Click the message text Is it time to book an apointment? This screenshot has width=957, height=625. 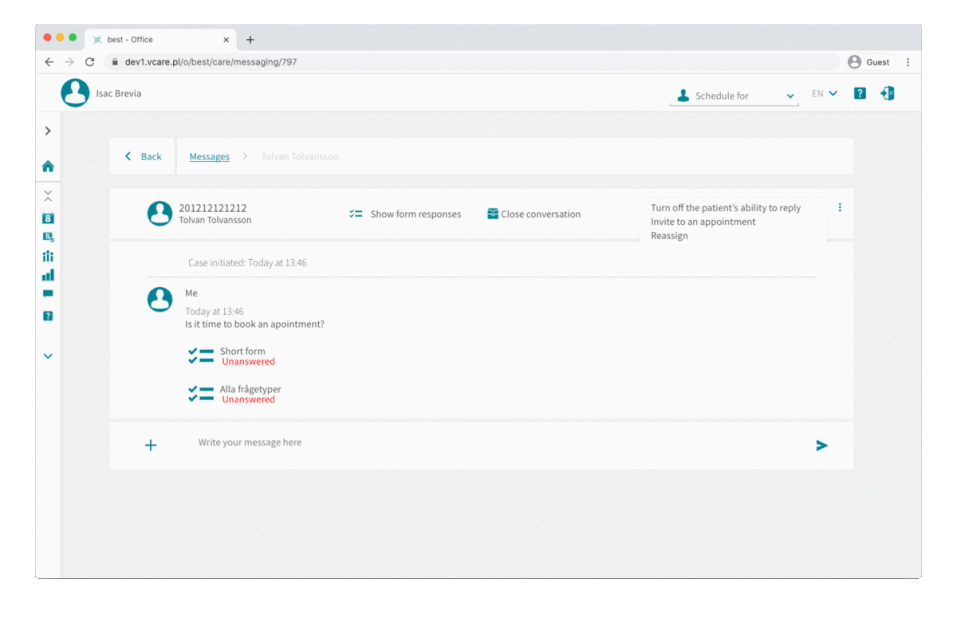[x=255, y=324]
